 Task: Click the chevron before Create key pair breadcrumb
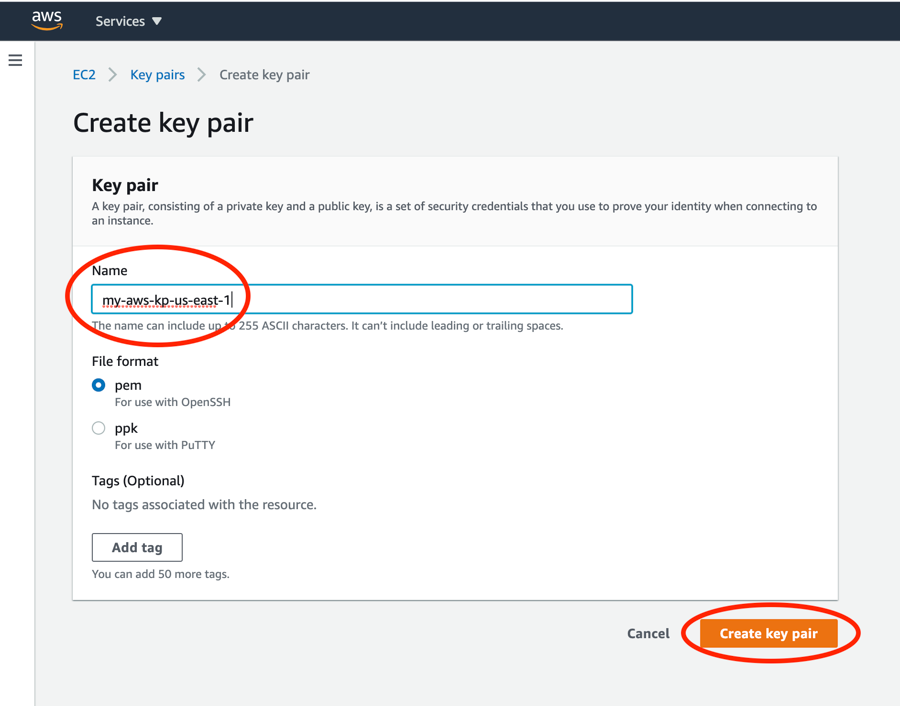197,74
